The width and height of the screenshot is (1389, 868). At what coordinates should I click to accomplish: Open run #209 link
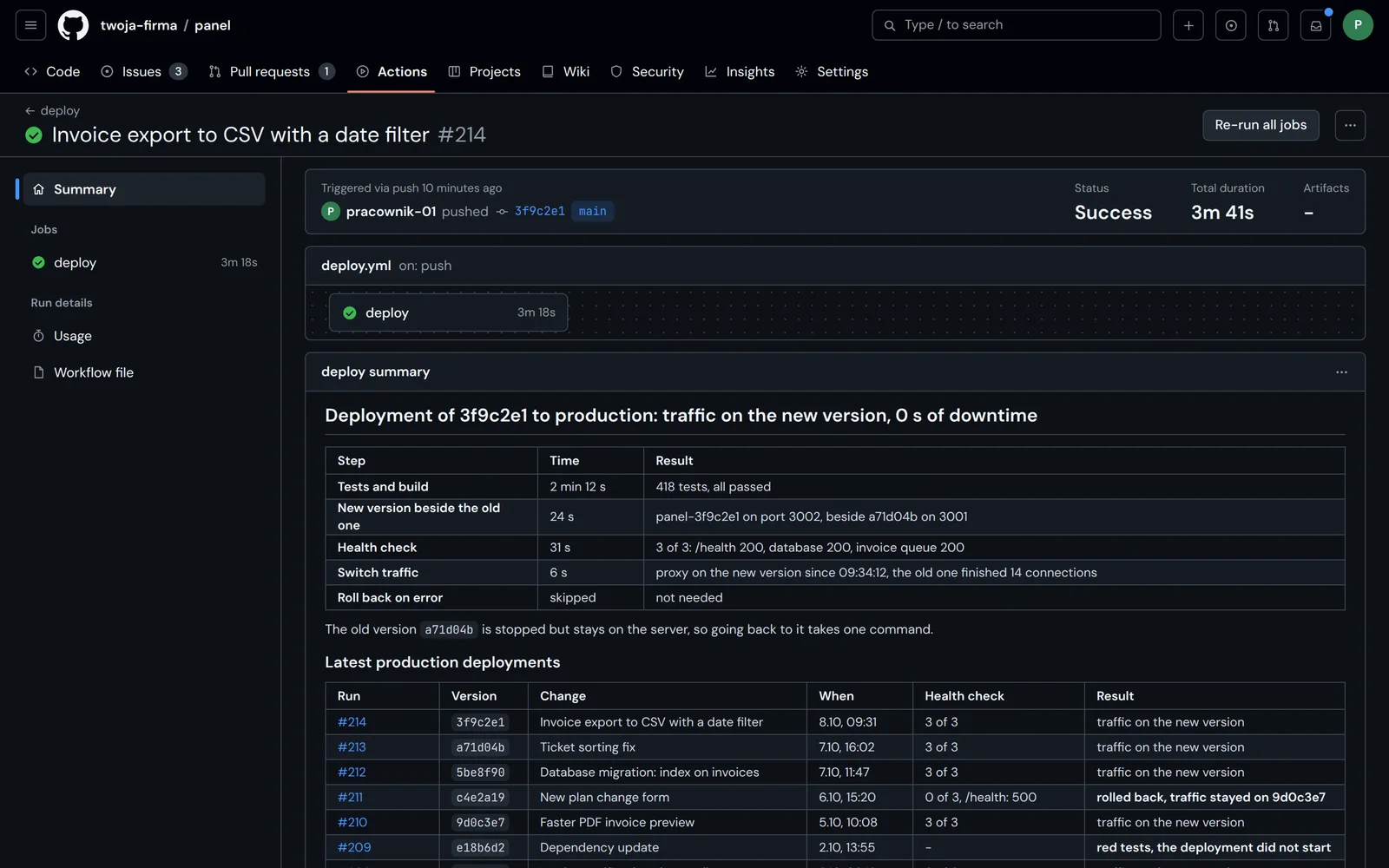coord(354,848)
